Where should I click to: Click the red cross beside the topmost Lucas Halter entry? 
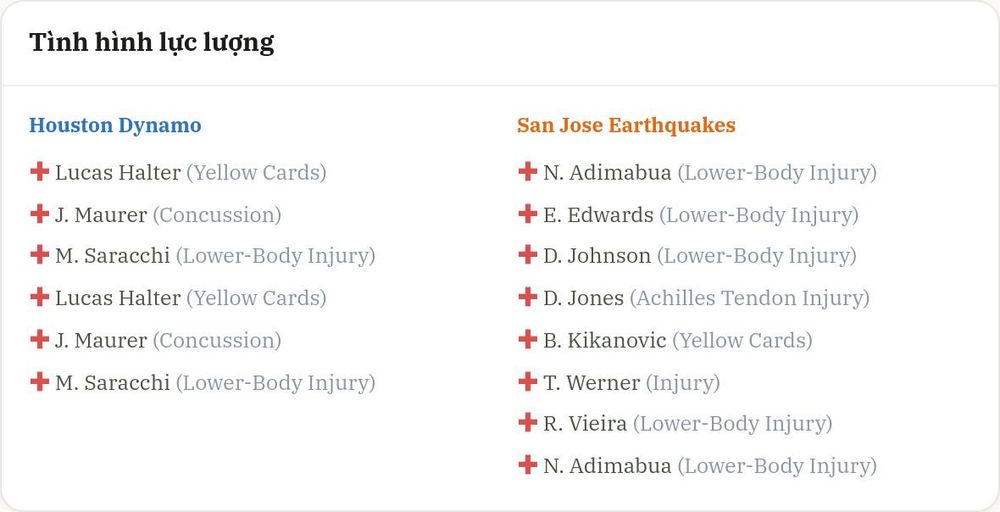click(x=40, y=172)
